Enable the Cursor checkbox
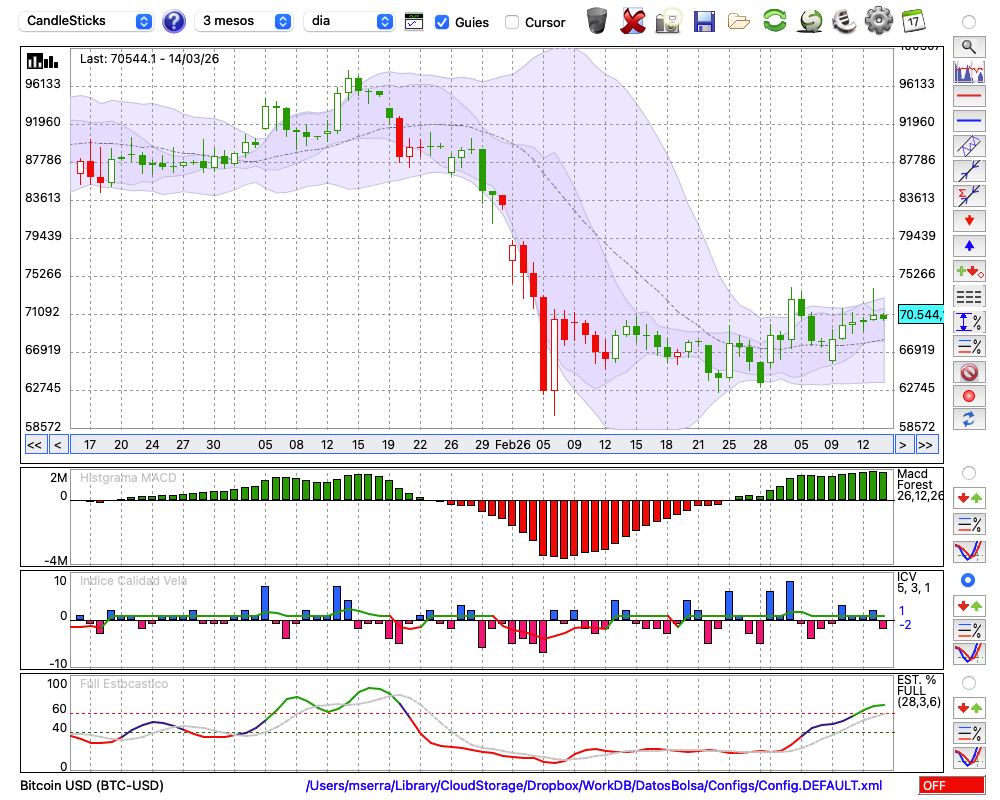 click(512, 22)
